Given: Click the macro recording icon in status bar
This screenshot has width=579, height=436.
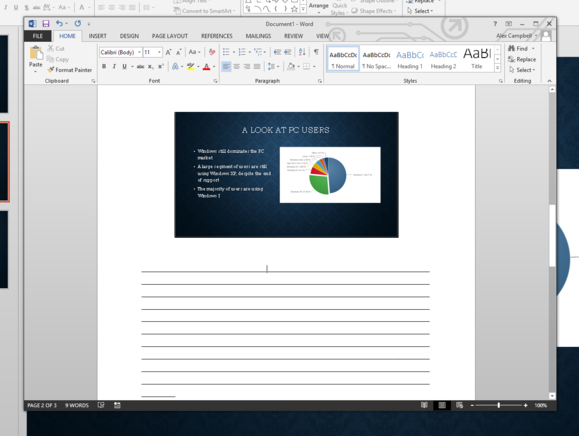Looking at the screenshot, I should (117, 405).
